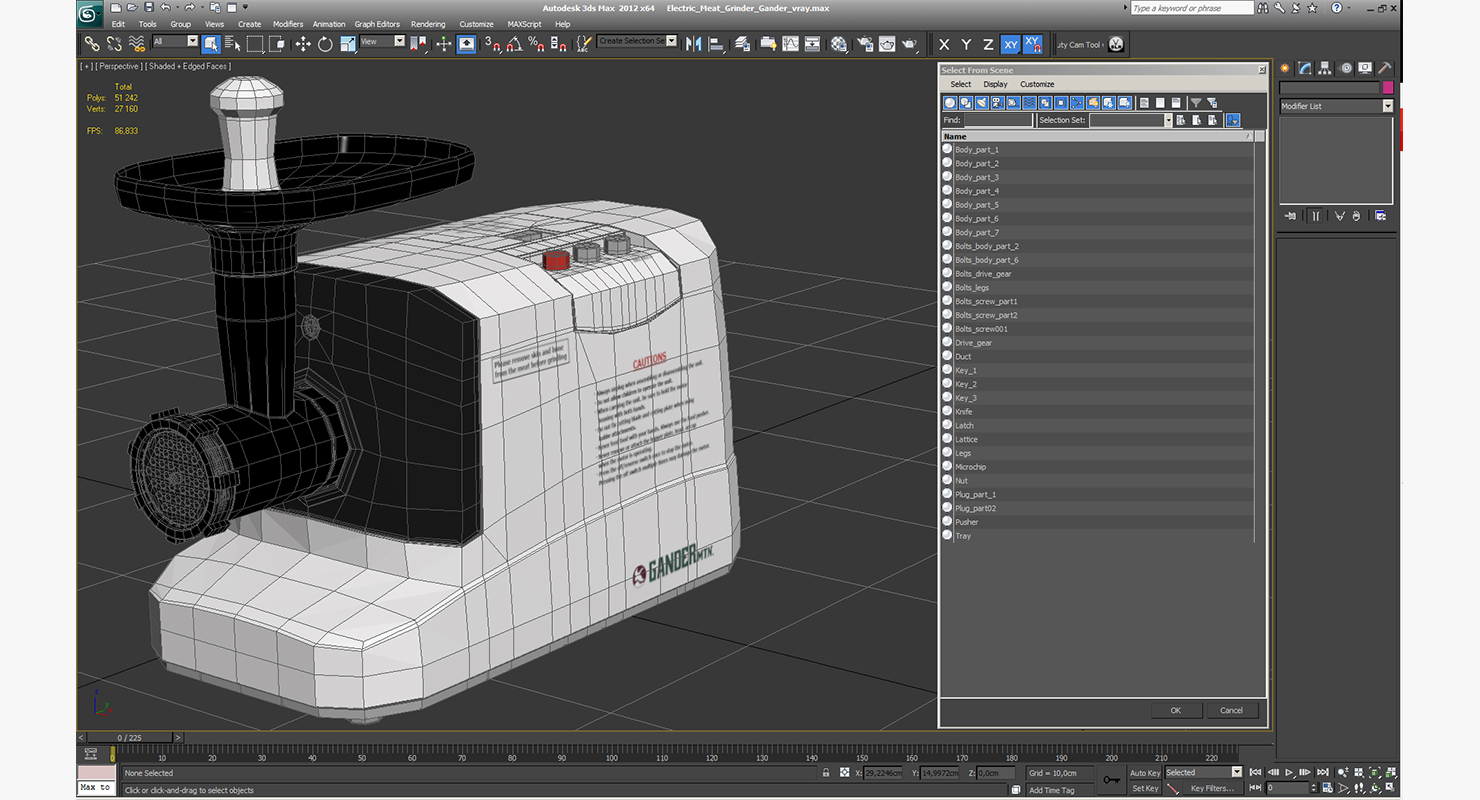The height and width of the screenshot is (800, 1480).
Task: Click the Unlink Selection tool
Action: [114, 44]
